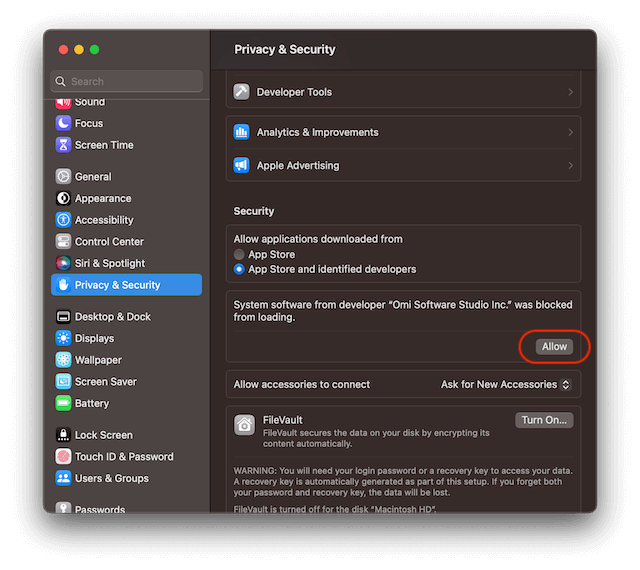The width and height of the screenshot is (640, 570).
Task: Open the Displays settings pane
Action: (x=94, y=338)
